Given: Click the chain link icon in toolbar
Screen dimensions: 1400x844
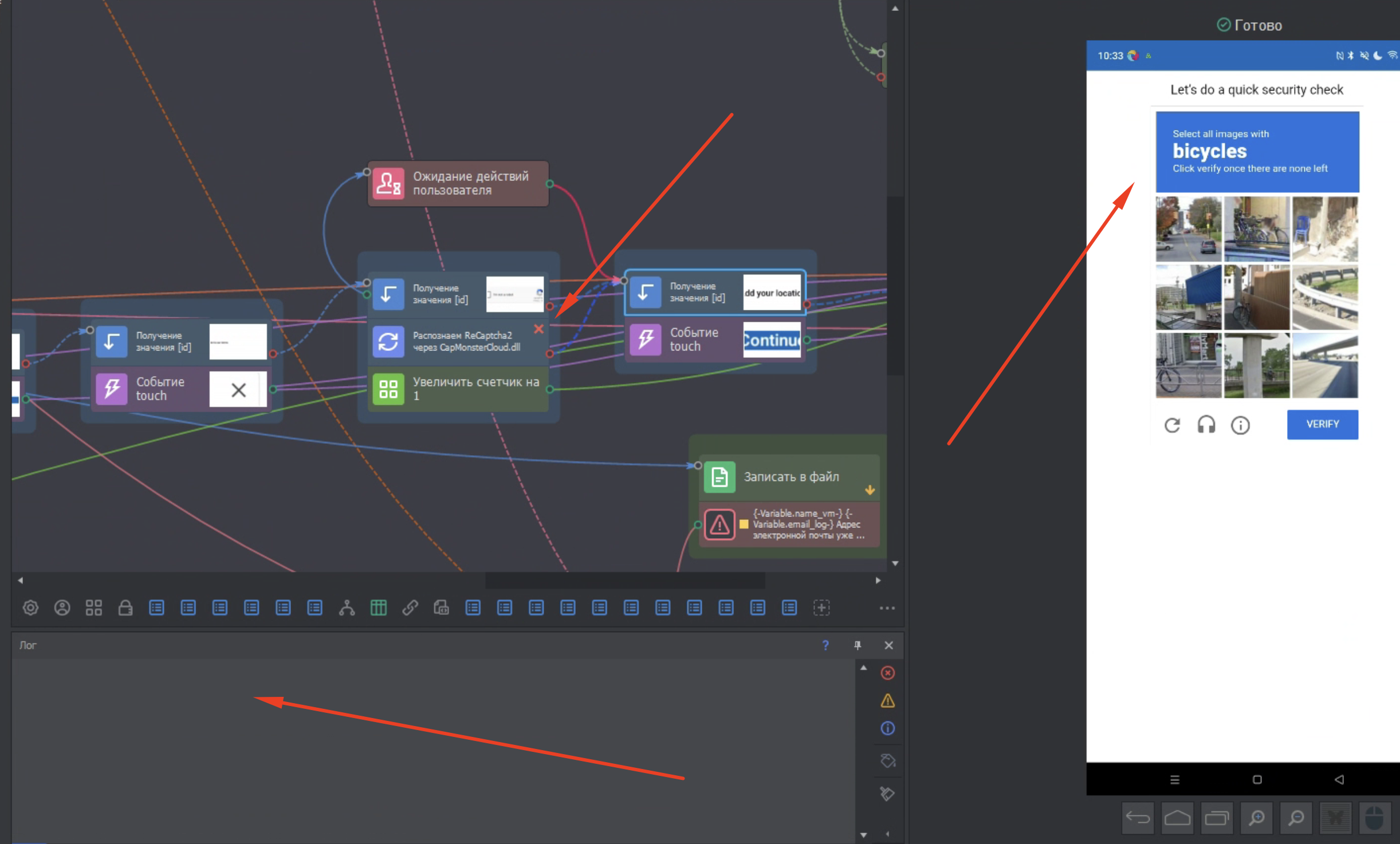Looking at the screenshot, I should pyautogui.click(x=410, y=608).
